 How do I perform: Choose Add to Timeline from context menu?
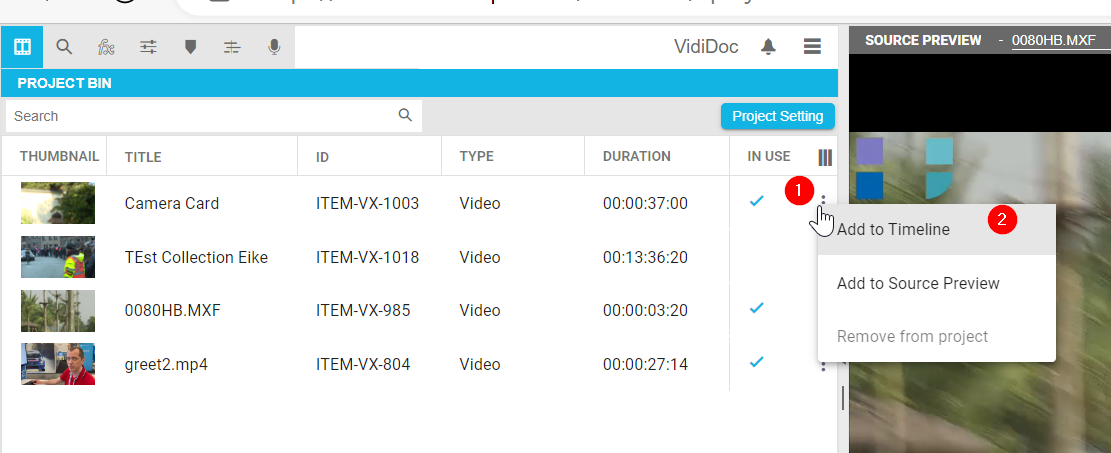pos(893,230)
